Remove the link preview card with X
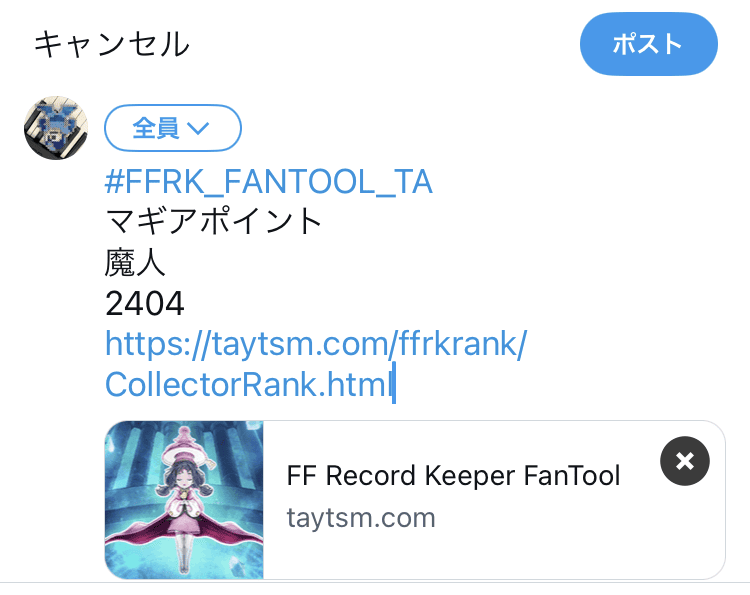Image resolution: width=750 pixels, height=595 pixels. tap(684, 461)
